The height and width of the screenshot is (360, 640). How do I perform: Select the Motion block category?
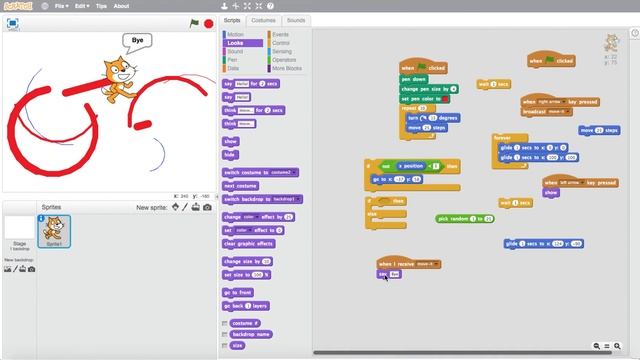coord(235,34)
